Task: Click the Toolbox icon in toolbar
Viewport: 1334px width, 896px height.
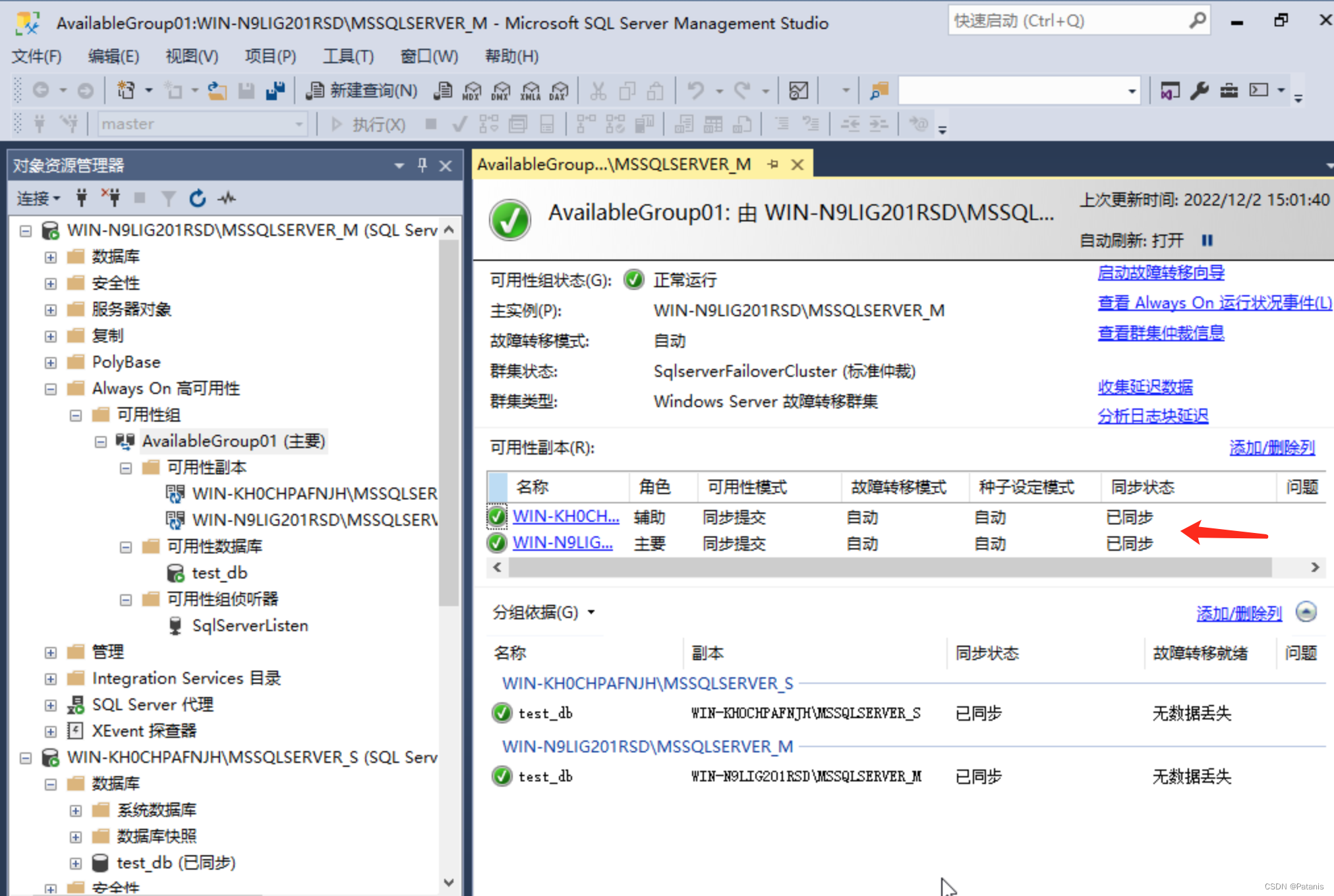Action: point(1229,90)
